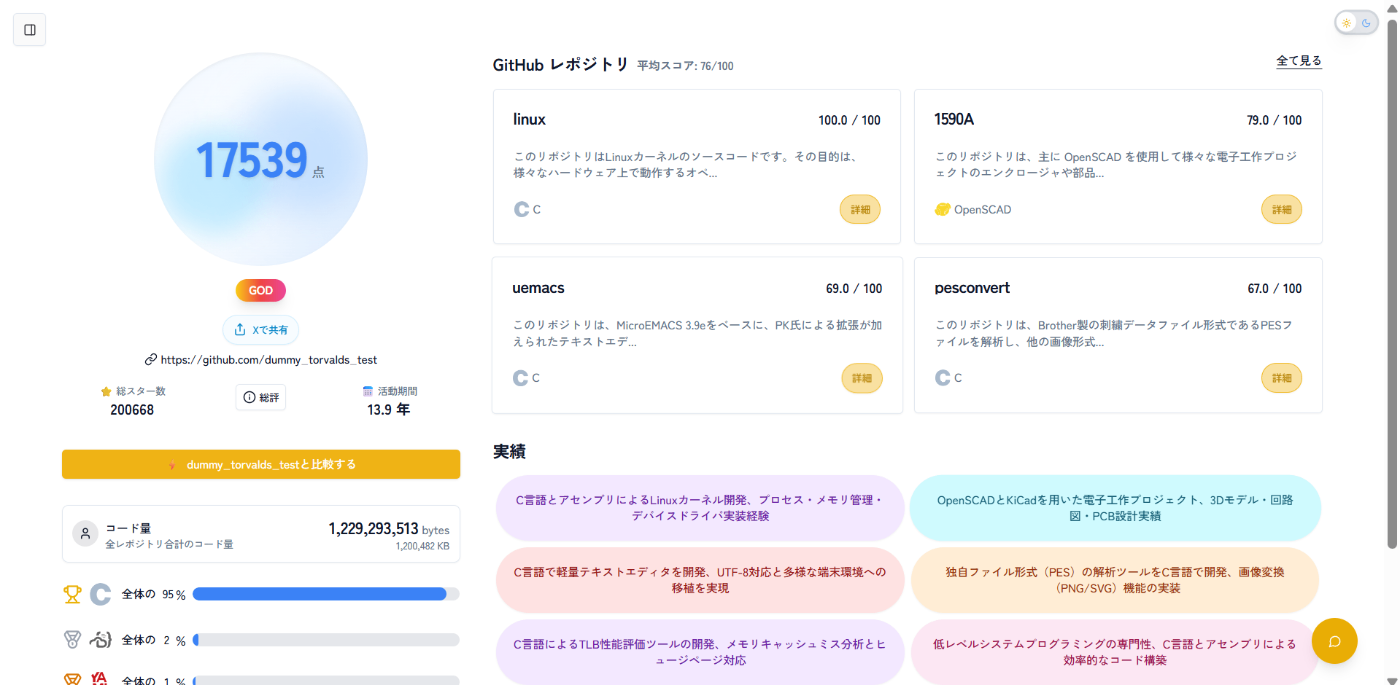The width and height of the screenshot is (1400, 685).
Task: Click the C icon in uemacs card
Action: pyautogui.click(x=520, y=378)
